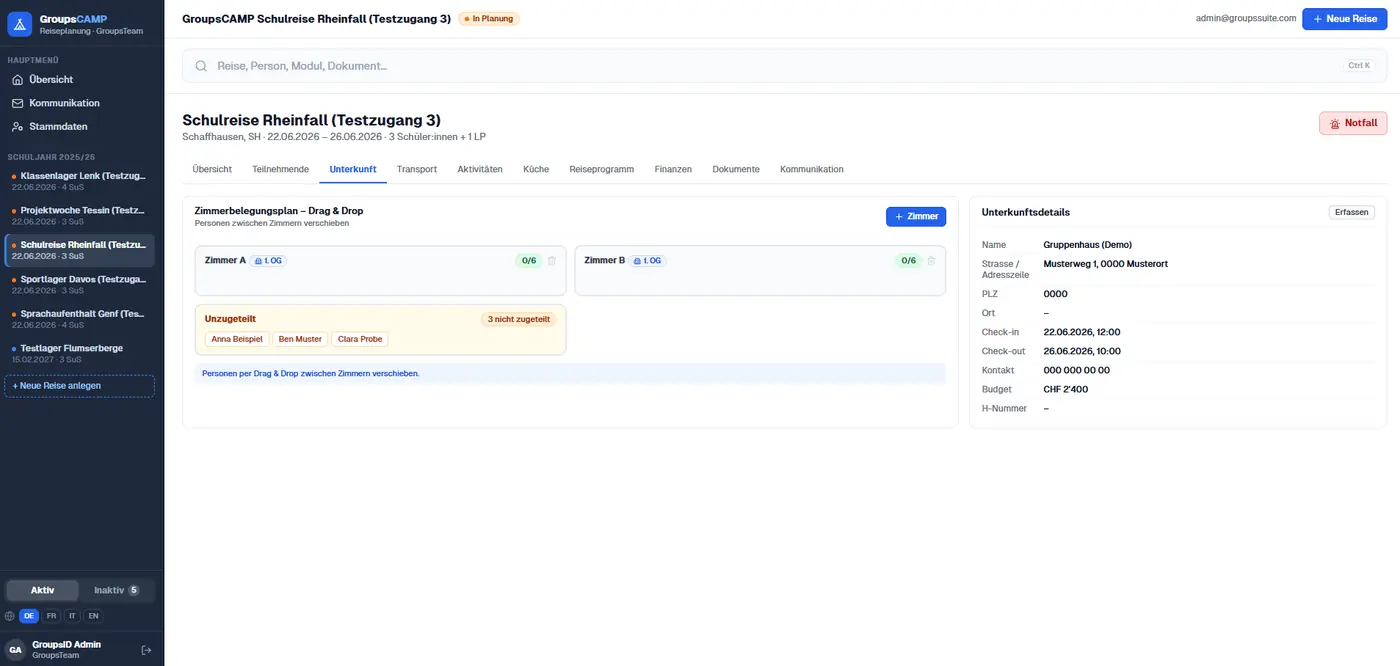This screenshot has height=666, width=1400.
Task: Click the Notfall emergency button
Action: (1353, 123)
